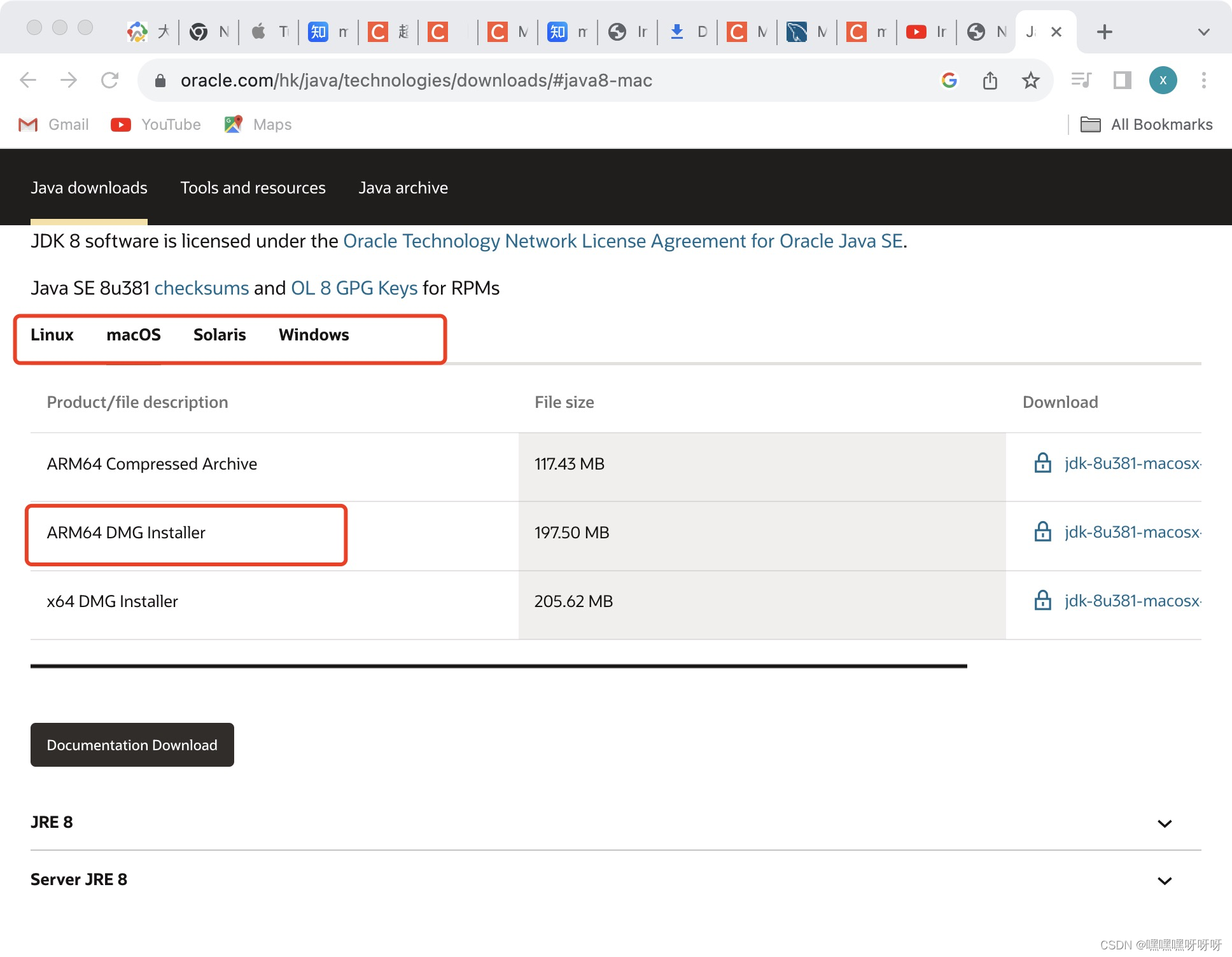Open the YouTube bookmark
The image size is (1232, 957).
point(156,125)
